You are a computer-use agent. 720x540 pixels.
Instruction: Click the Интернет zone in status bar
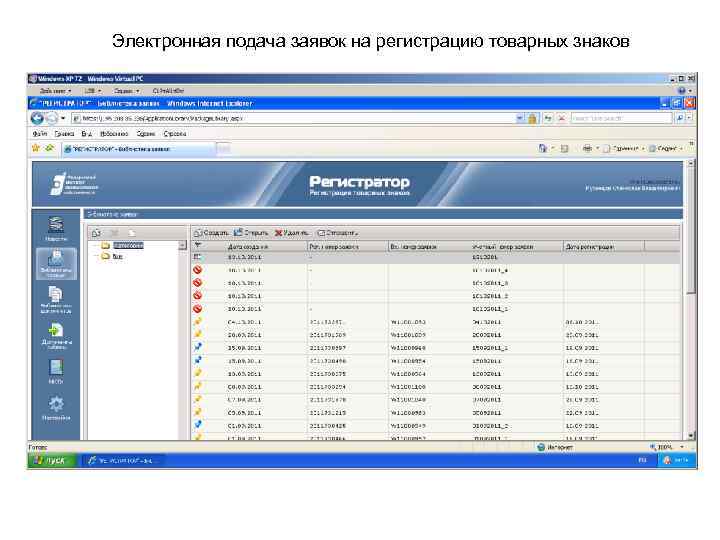click(x=555, y=447)
